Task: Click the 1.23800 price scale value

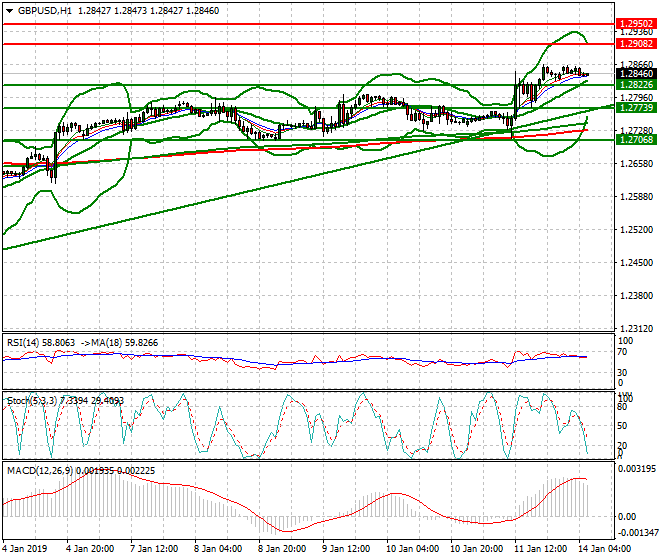Action: [636, 296]
